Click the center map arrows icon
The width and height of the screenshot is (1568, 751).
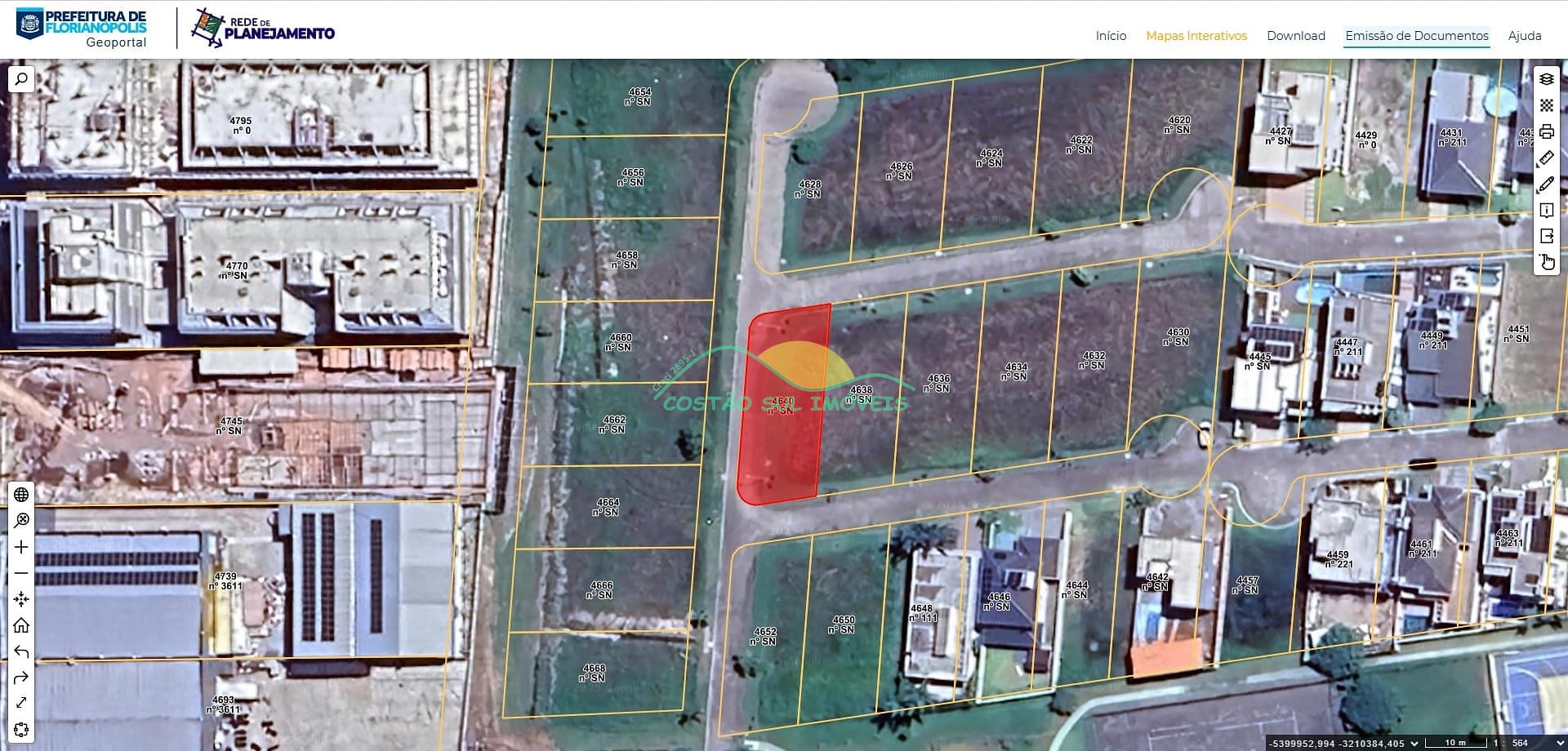click(x=21, y=599)
